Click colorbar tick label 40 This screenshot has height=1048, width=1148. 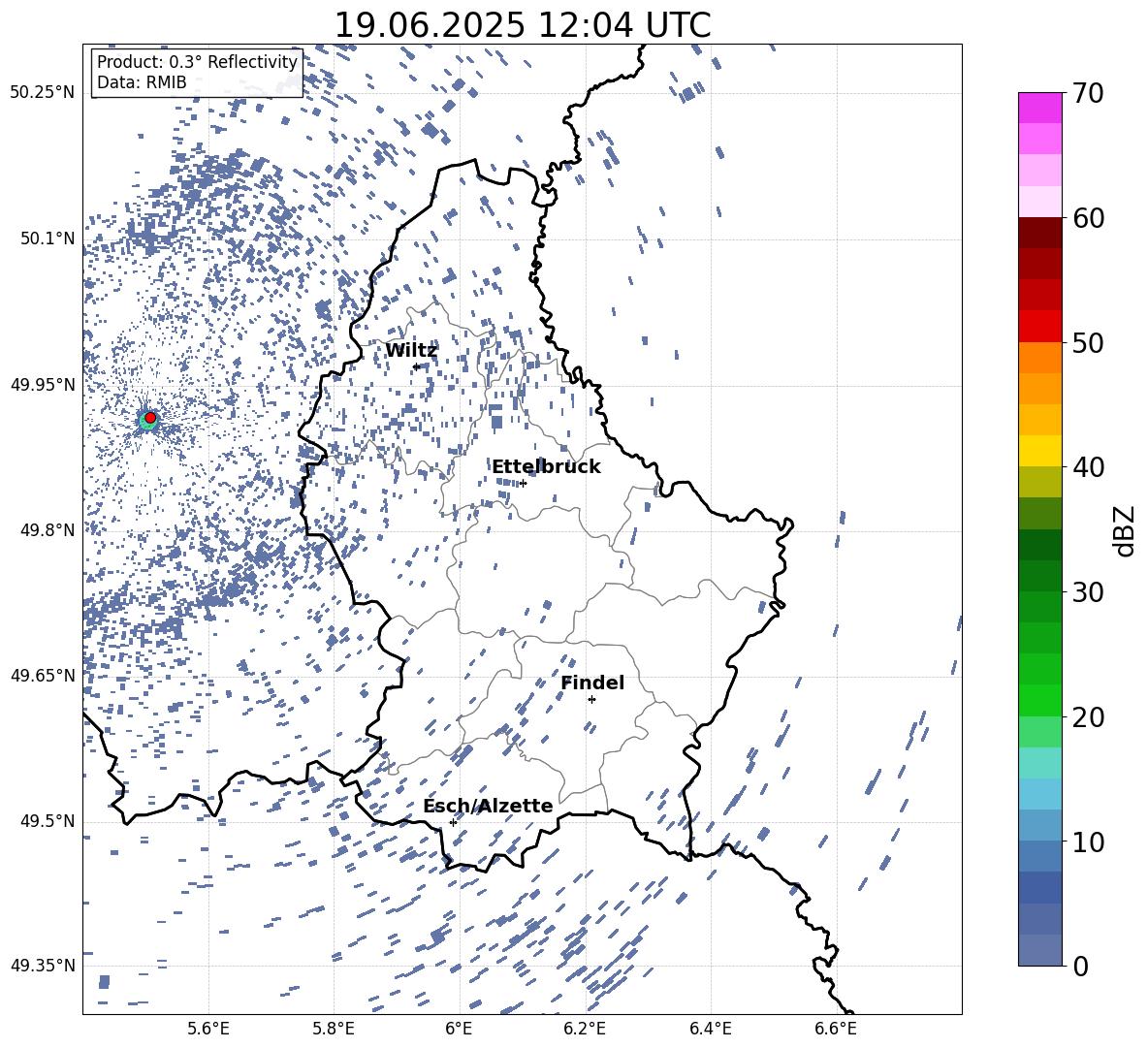(1088, 467)
